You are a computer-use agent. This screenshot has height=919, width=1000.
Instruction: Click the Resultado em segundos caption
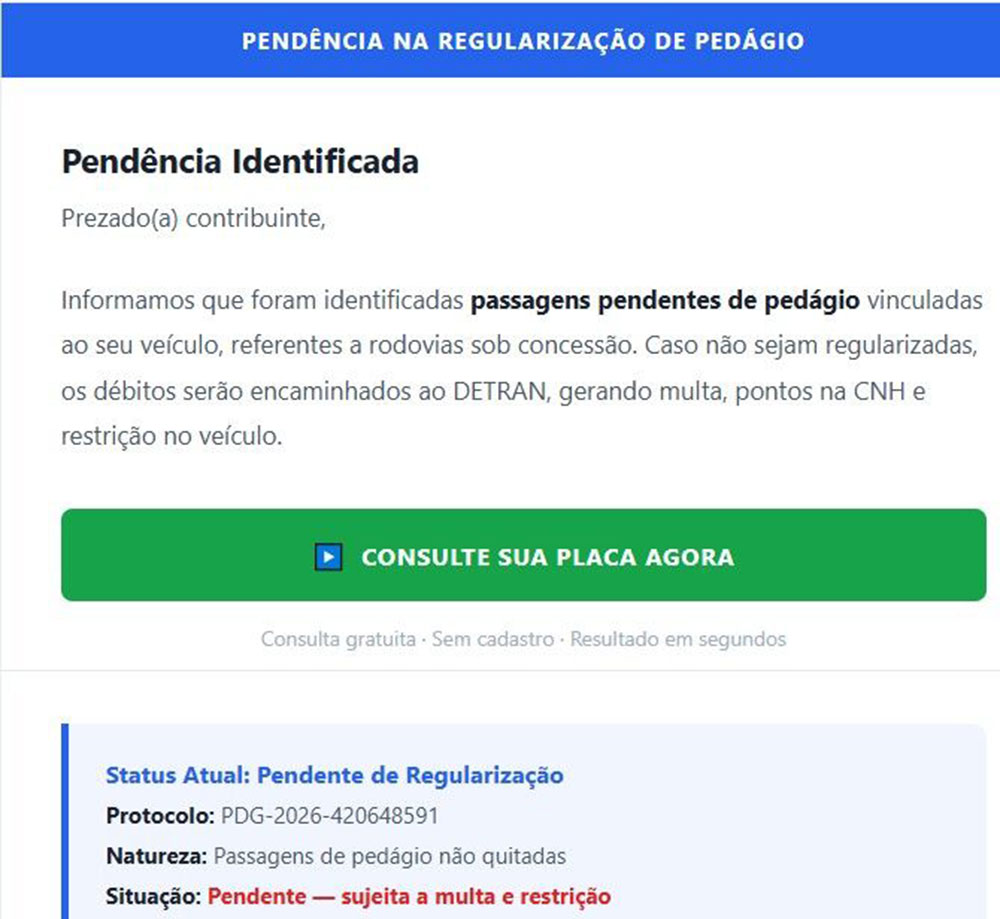678,639
